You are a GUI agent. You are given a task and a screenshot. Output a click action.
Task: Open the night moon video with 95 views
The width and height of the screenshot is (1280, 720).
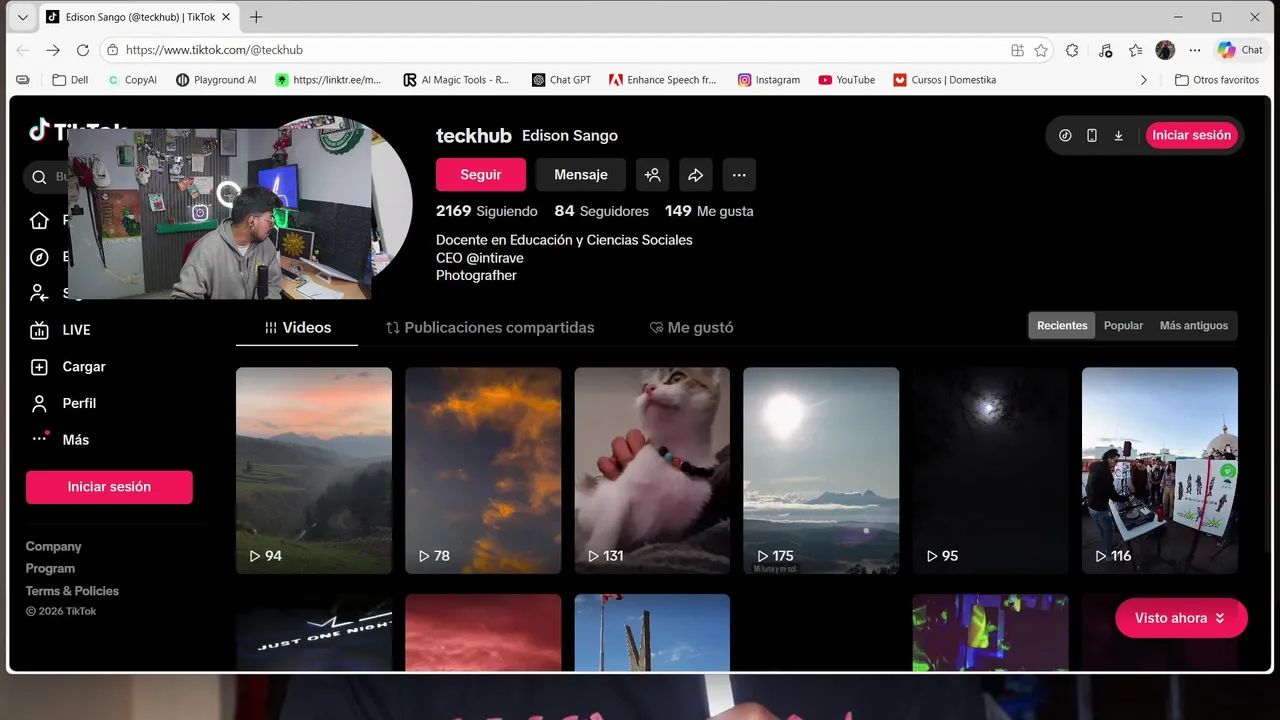[990, 470]
